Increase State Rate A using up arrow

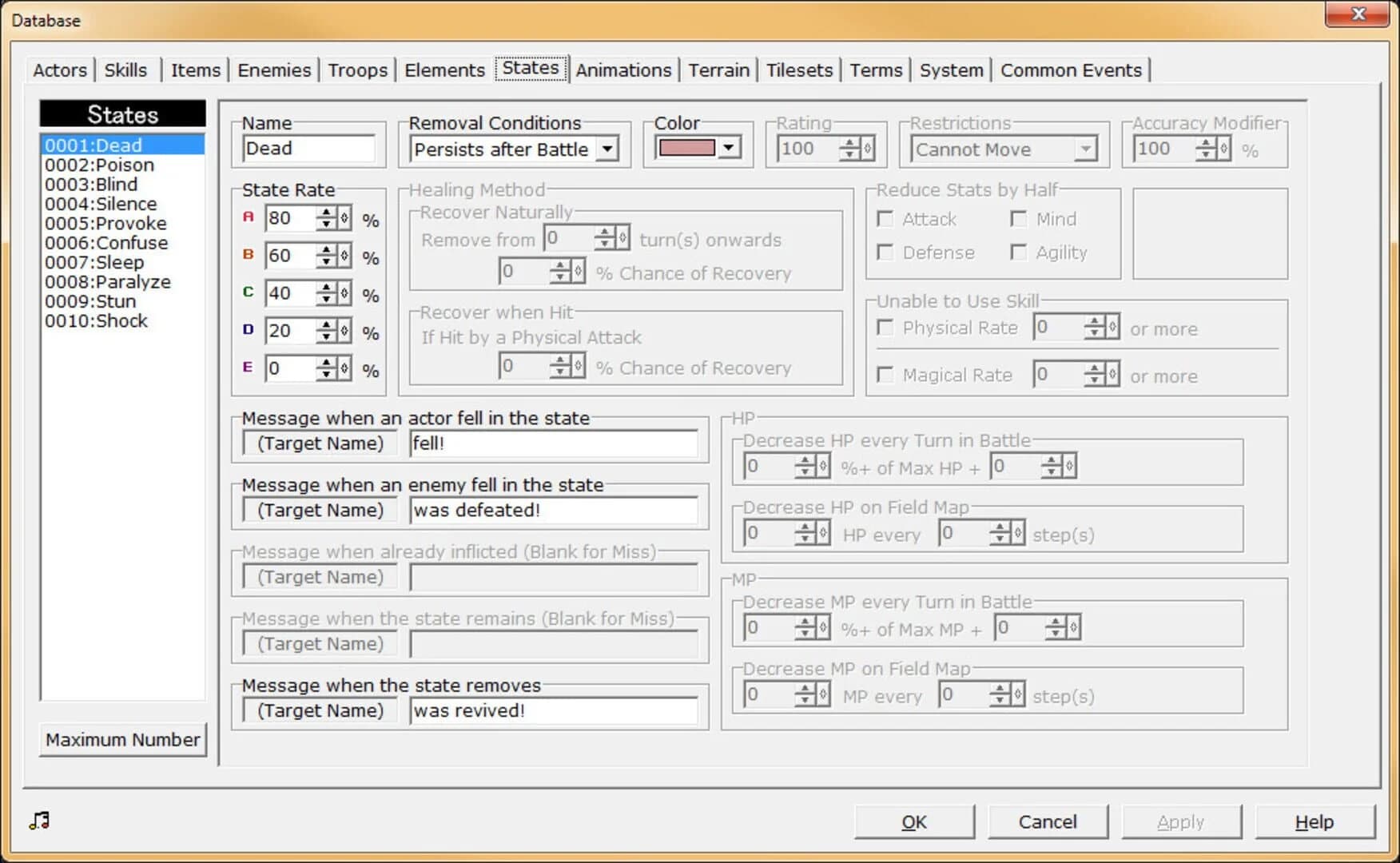pyautogui.click(x=327, y=212)
